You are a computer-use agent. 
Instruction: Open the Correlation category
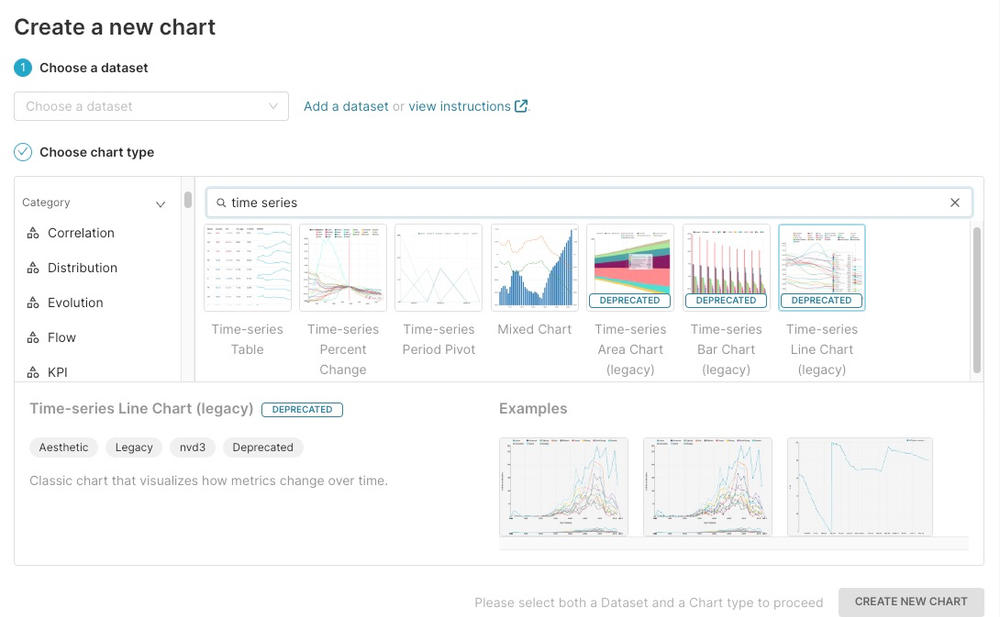click(x=80, y=233)
